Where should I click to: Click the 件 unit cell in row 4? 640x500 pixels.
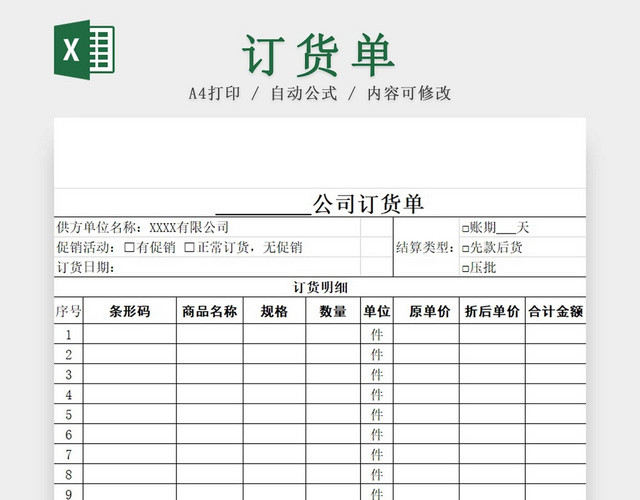377,394
